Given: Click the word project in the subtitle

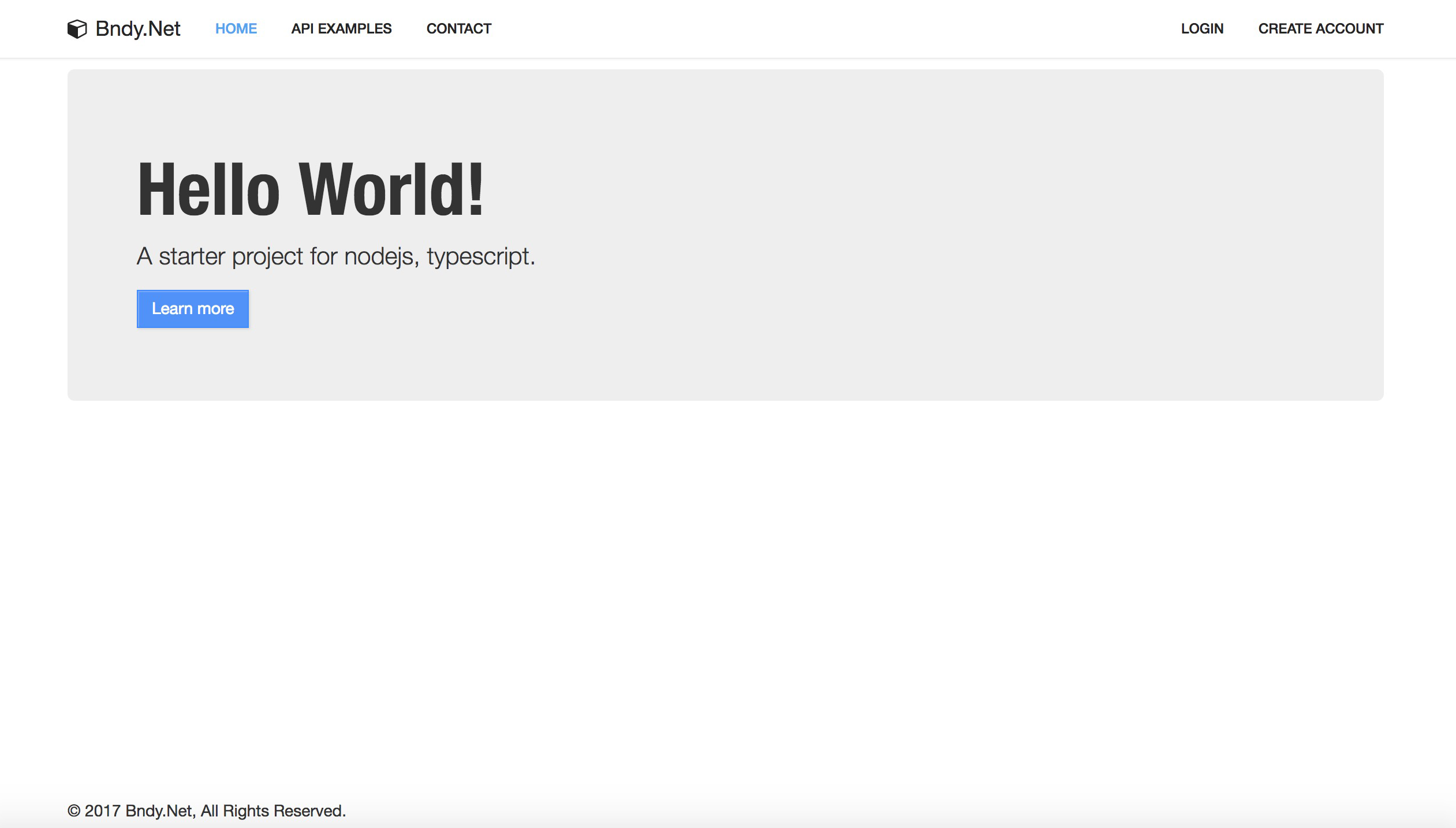Looking at the screenshot, I should (267, 256).
